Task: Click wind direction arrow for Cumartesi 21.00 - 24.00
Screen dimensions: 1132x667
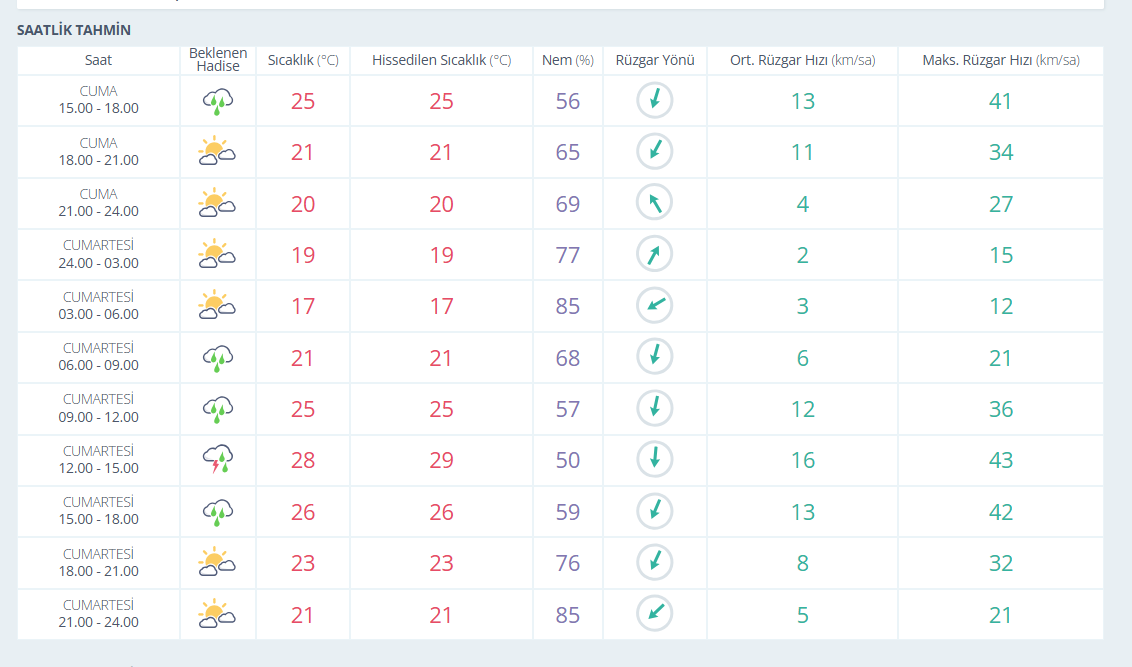Action: 655,614
